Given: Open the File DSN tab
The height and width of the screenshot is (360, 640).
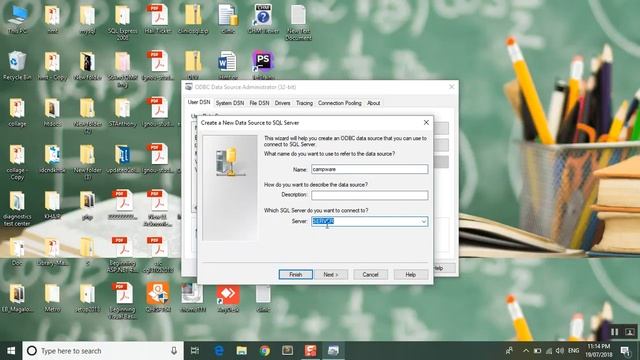Looking at the screenshot, I should (x=259, y=103).
